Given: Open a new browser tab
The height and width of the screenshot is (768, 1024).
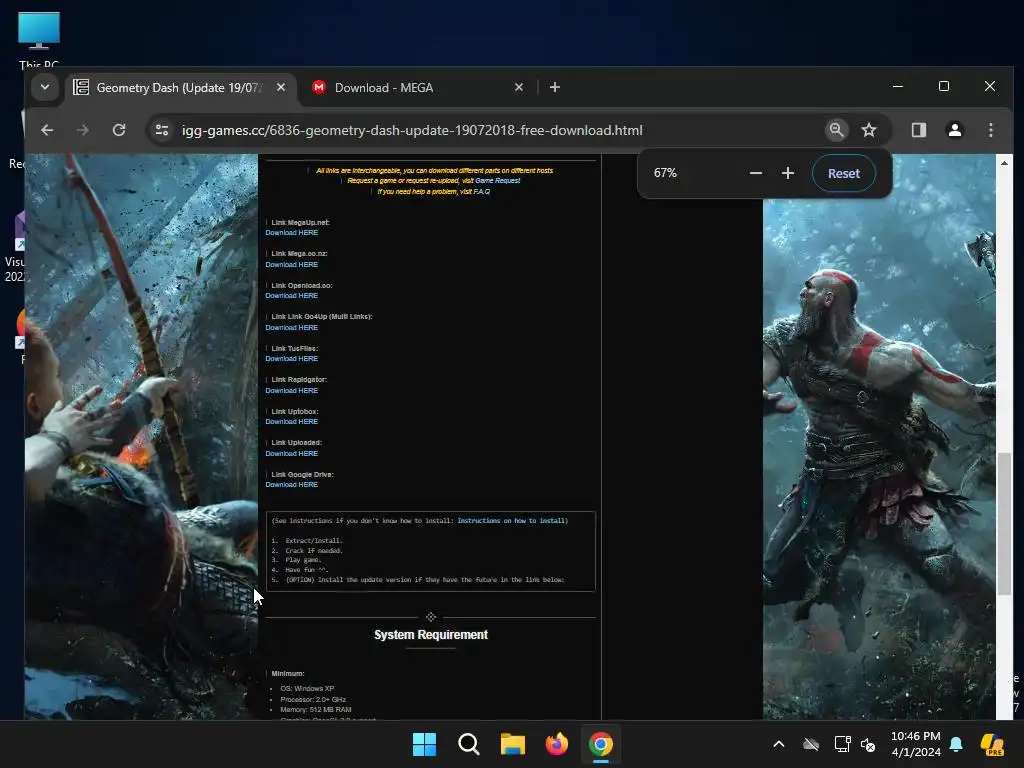Looking at the screenshot, I should pyautogui.click(x=554, y=87).
